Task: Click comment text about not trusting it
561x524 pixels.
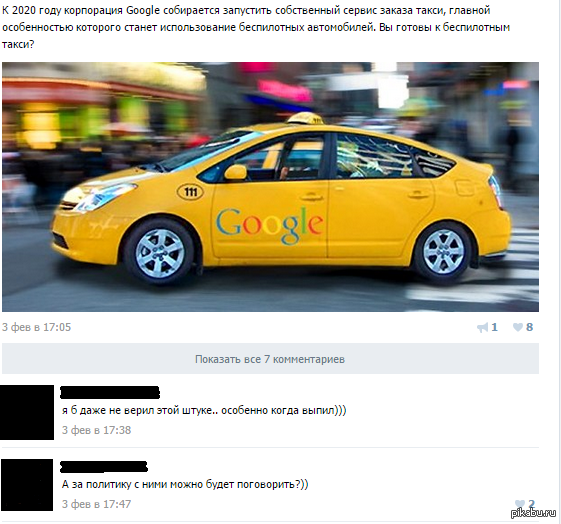Action: coord(204,410)
